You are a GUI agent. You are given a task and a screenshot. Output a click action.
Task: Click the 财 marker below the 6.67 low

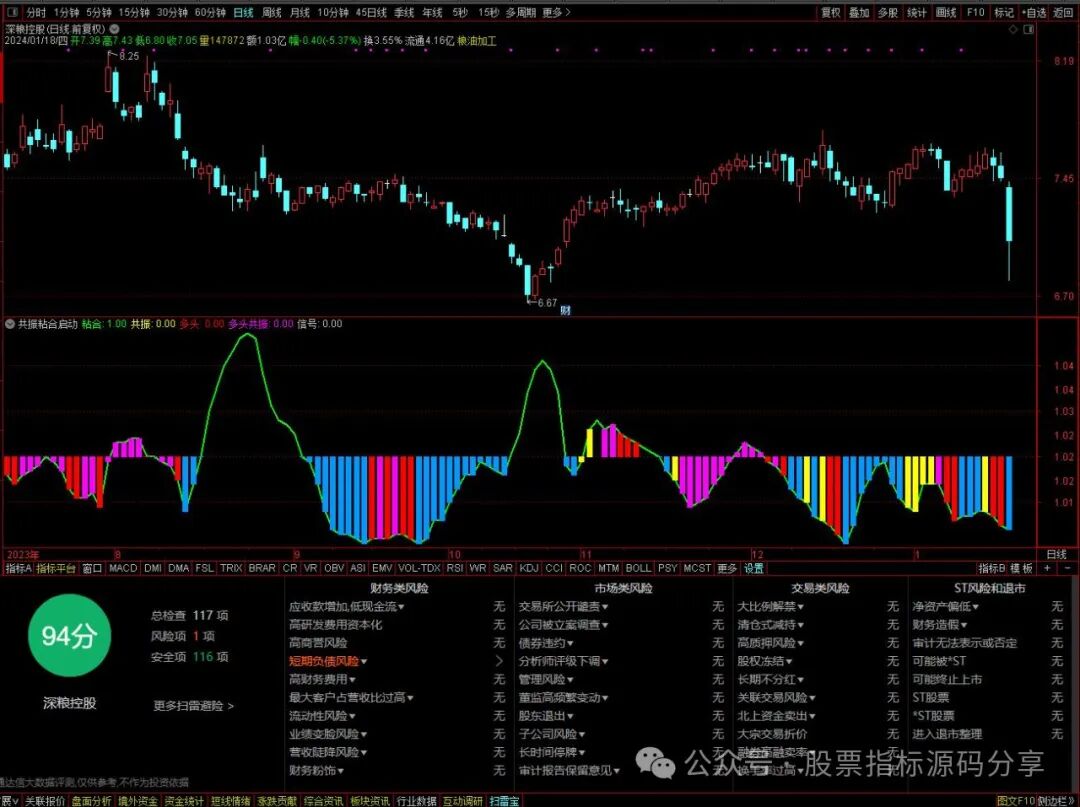point(565,311)
